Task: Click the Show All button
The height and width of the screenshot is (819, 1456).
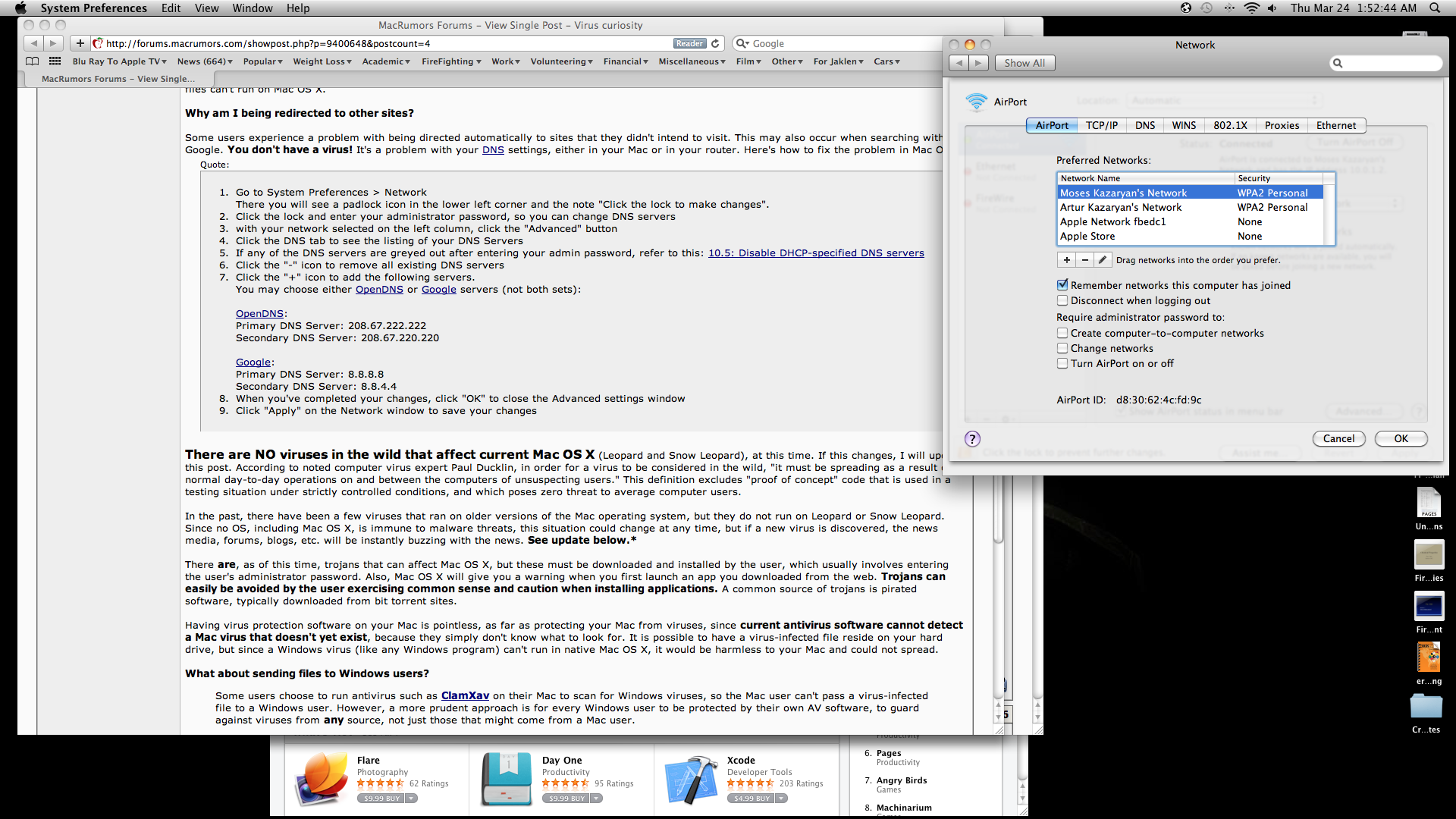Action: (x=1025, y=63)
